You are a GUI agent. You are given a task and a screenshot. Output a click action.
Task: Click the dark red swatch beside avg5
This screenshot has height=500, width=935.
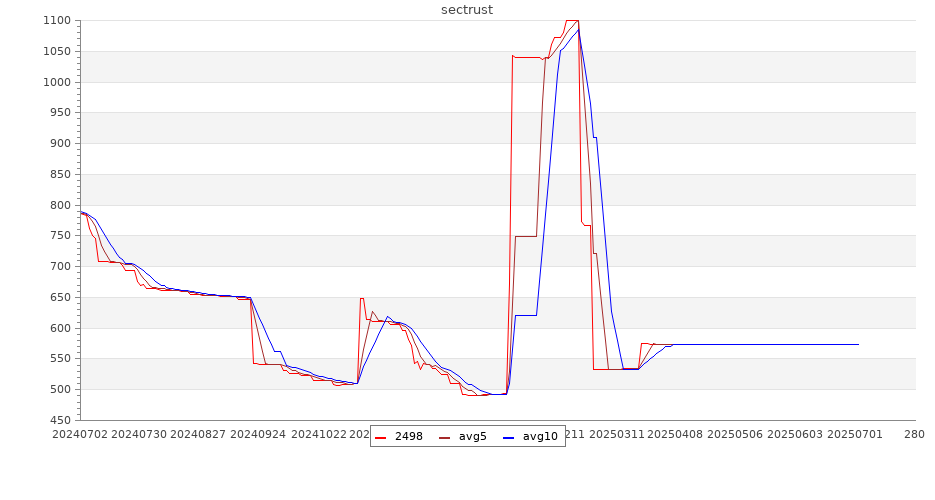coord(445,437)
